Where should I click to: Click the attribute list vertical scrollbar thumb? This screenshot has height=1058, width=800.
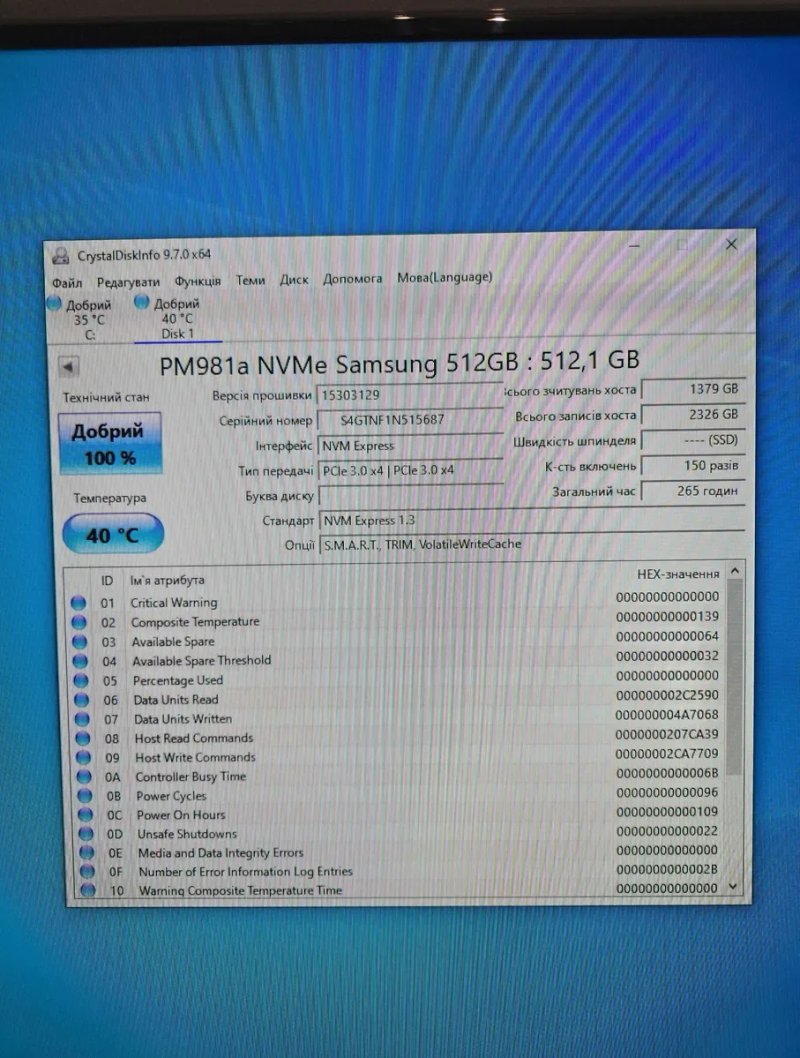[735, 678]
